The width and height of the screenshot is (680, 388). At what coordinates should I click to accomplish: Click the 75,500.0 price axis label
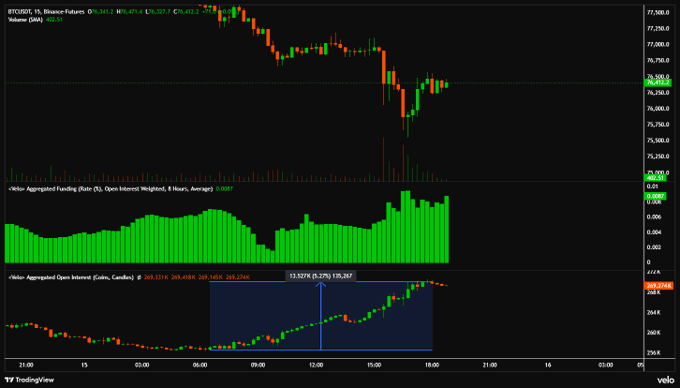click(x=658, y=141)
